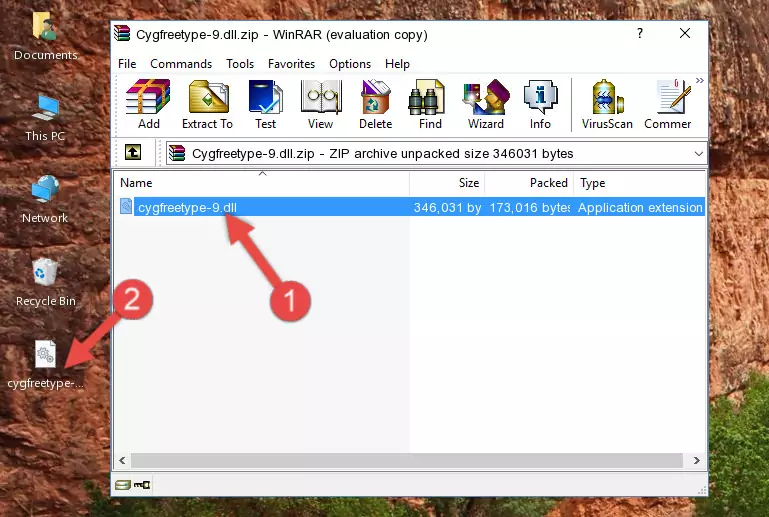Click the Application extension type cell

[x=640, y=207]
